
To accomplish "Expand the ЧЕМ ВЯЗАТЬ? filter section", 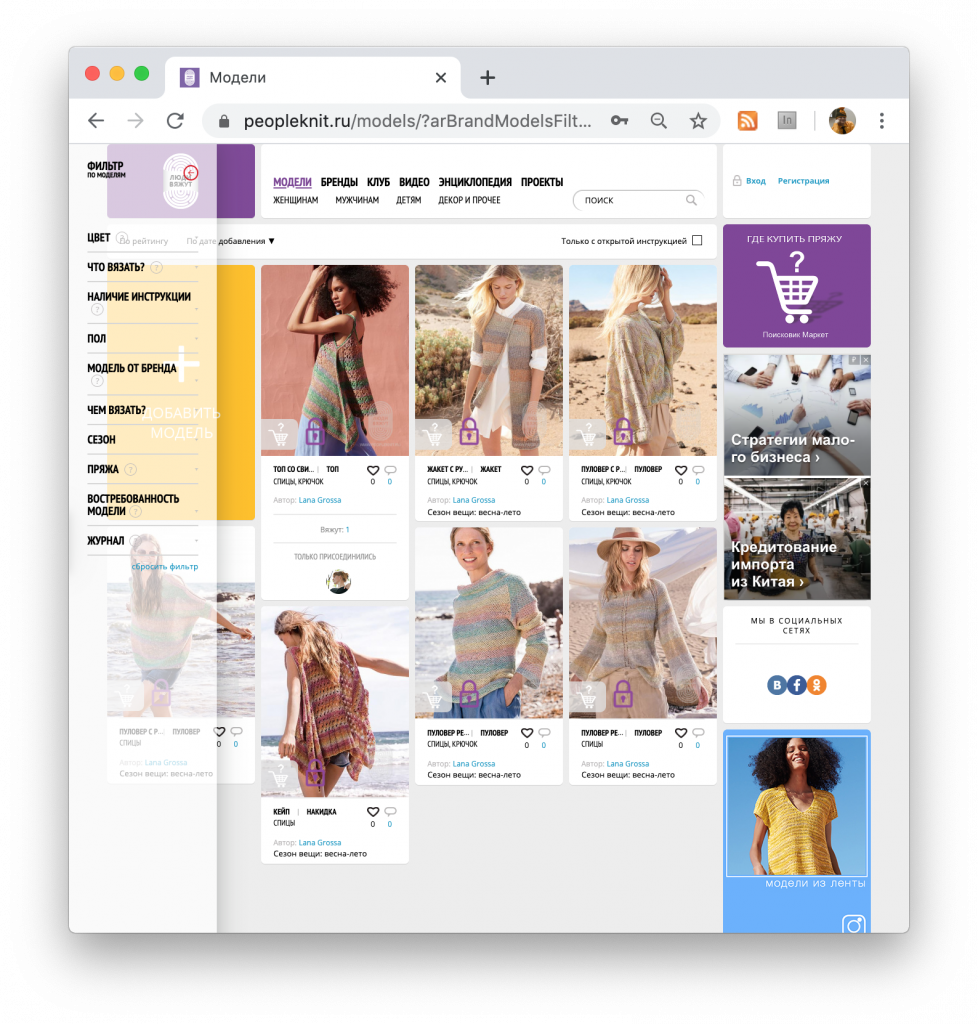I will tap(142, 410).
